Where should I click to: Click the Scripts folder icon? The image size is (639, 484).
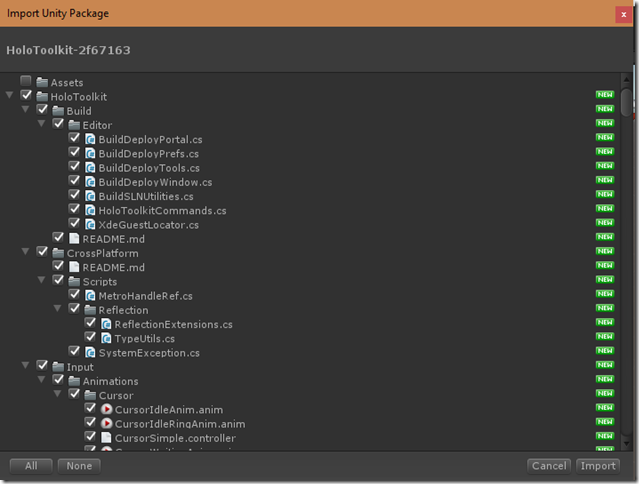(74, 282)
